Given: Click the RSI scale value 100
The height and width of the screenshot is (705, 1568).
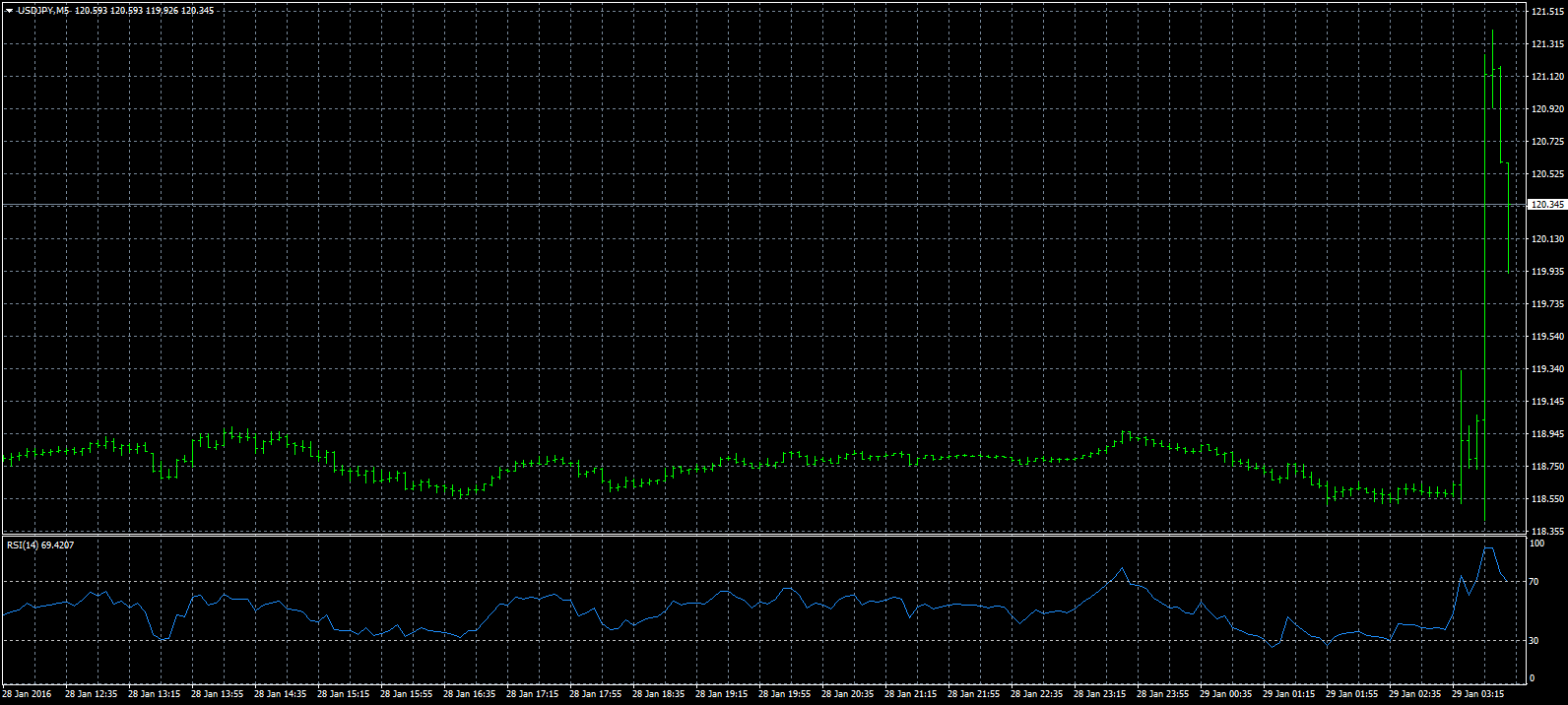Looking at the screenshot, I should pos(1537,544).
